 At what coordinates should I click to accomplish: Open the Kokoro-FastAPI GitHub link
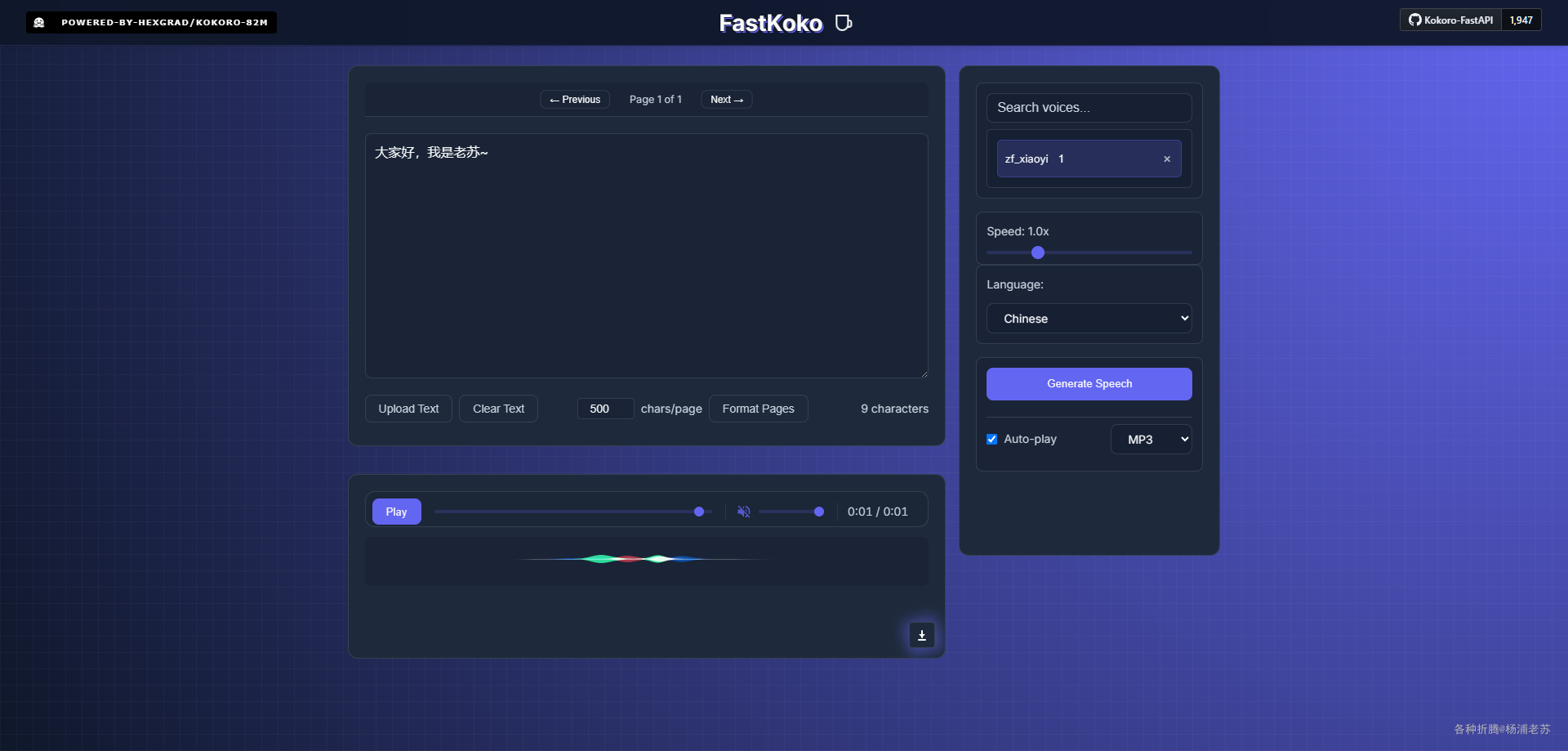1450,20
